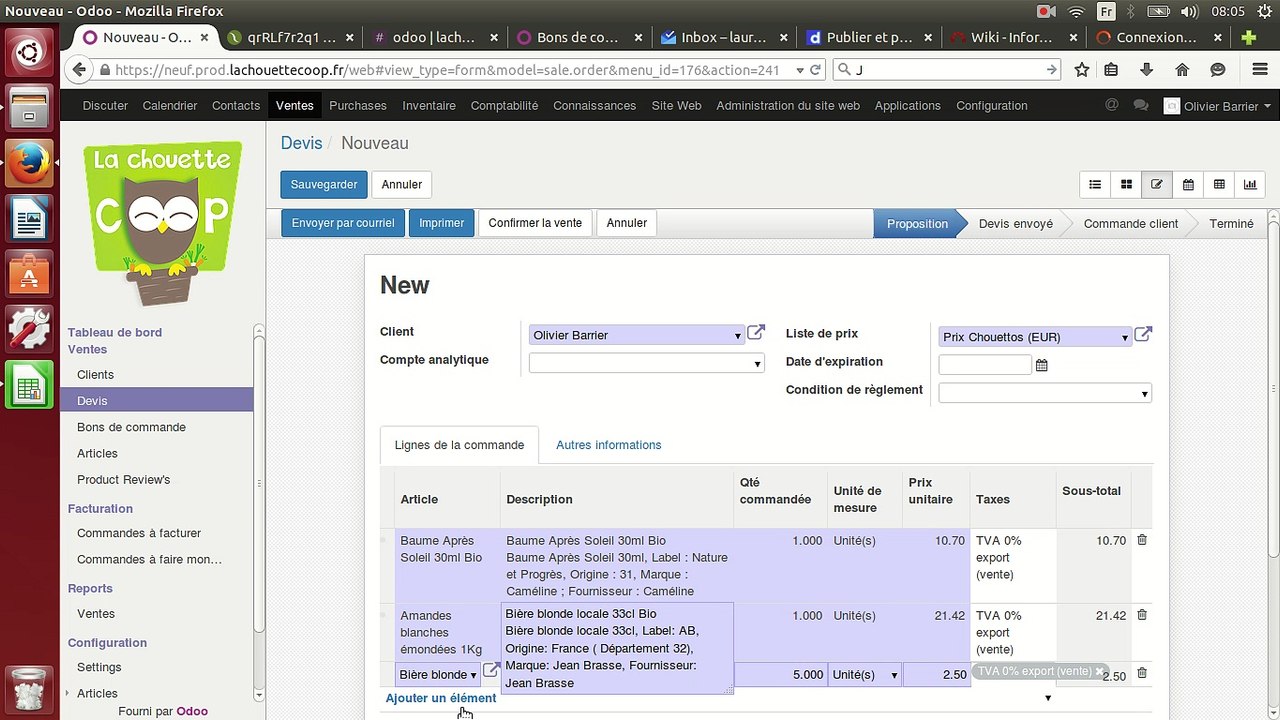The height and width of the screenshot is (720, 1280).
Task: Click the Ajouter un élément link
Action: click(441, 698)
